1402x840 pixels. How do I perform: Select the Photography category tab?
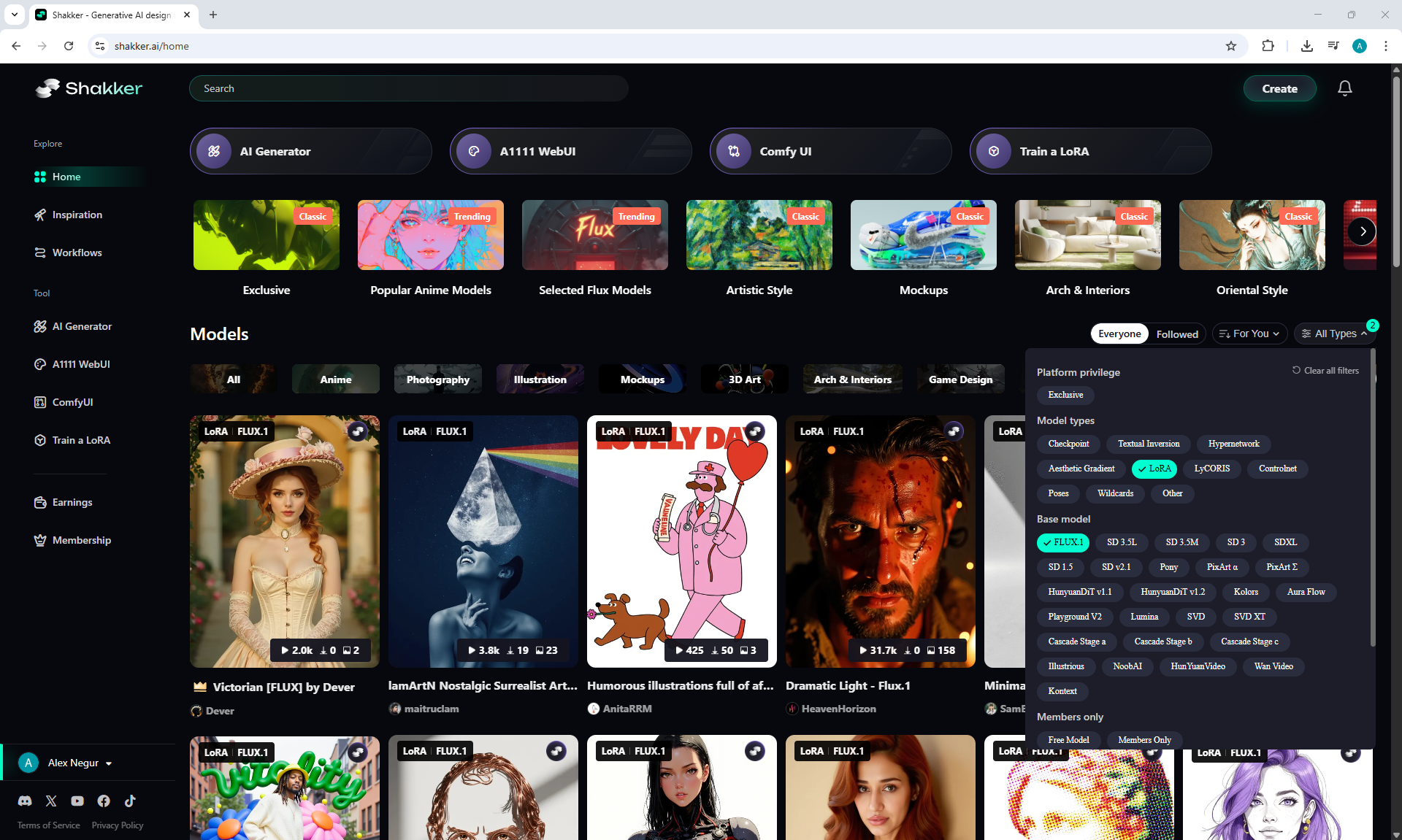pos(437,379)
